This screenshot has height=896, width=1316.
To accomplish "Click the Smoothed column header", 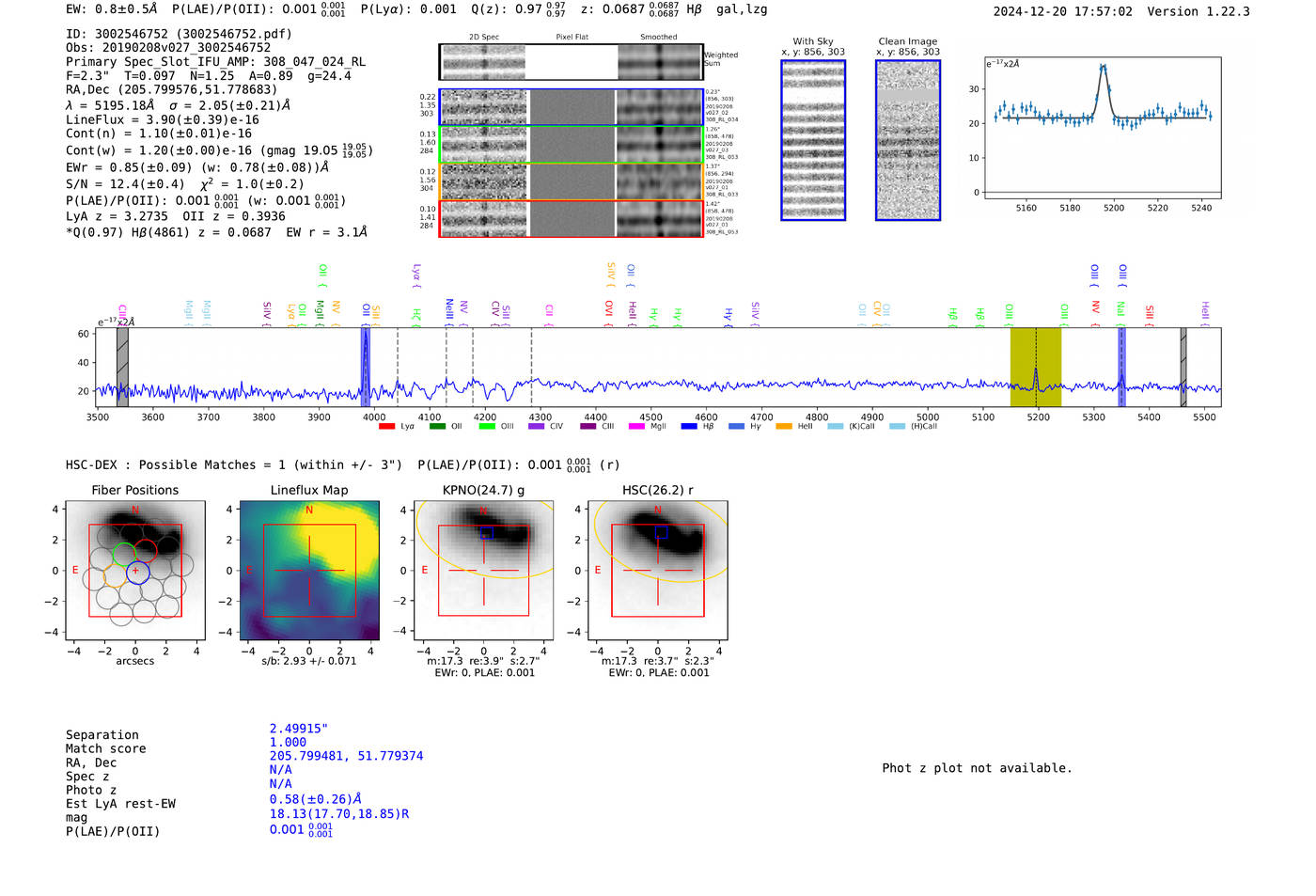I will click(x=659, y=38).
